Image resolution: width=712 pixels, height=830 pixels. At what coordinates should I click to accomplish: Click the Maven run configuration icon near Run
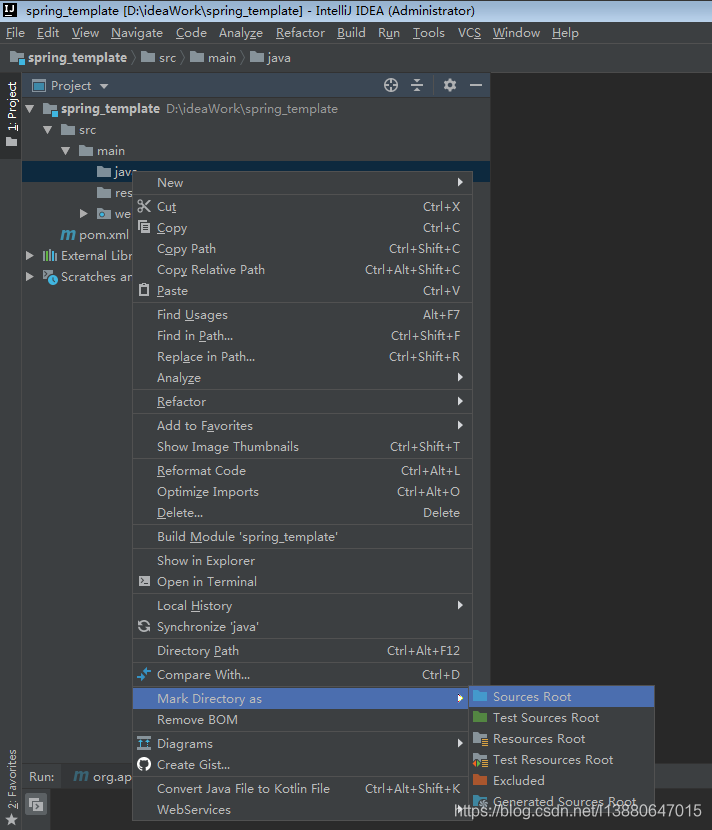point(80,776)
